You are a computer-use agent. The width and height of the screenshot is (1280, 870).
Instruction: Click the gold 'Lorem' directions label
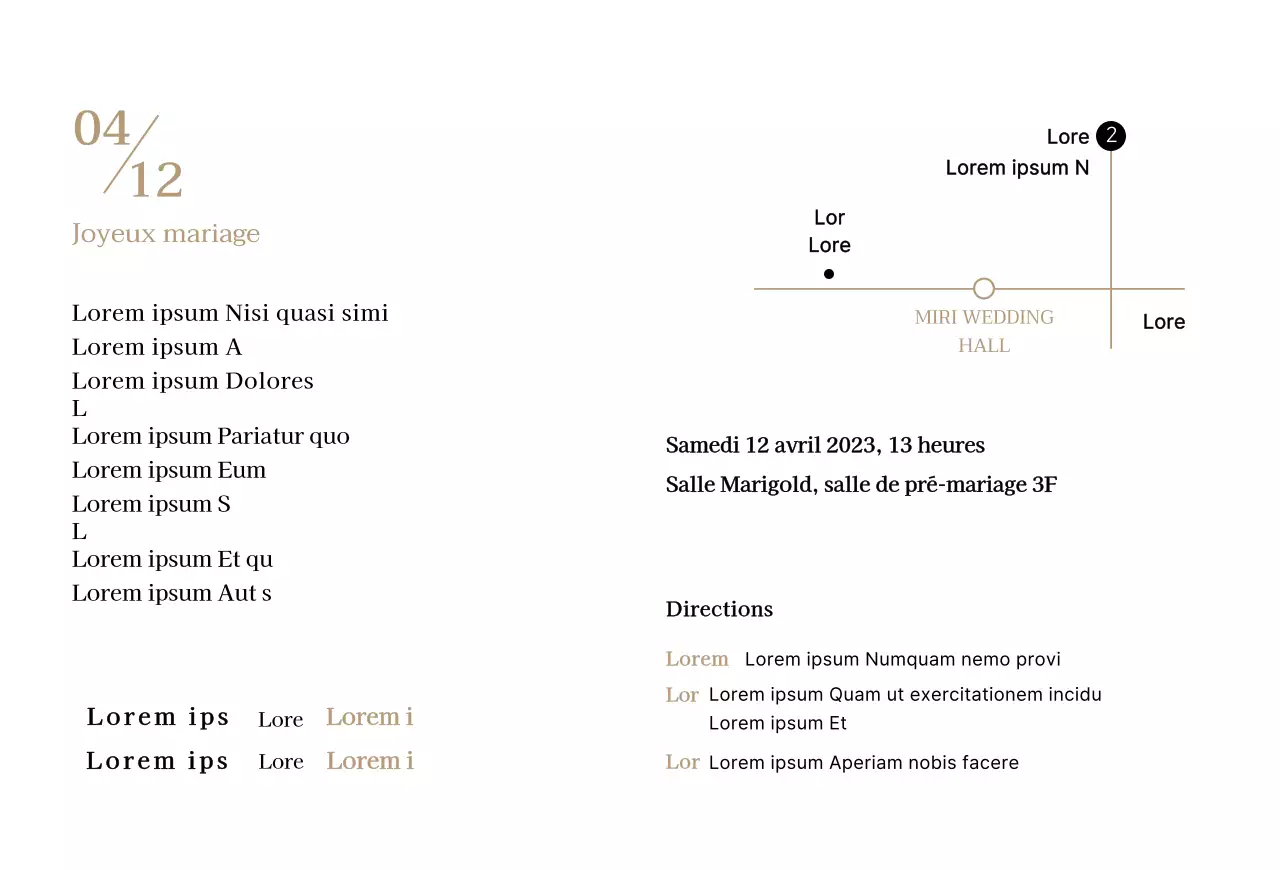(697, 659)
